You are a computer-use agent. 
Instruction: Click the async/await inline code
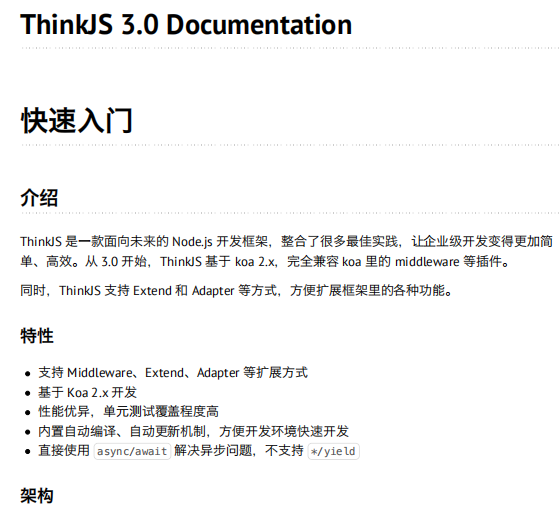[x=132, y=451]
